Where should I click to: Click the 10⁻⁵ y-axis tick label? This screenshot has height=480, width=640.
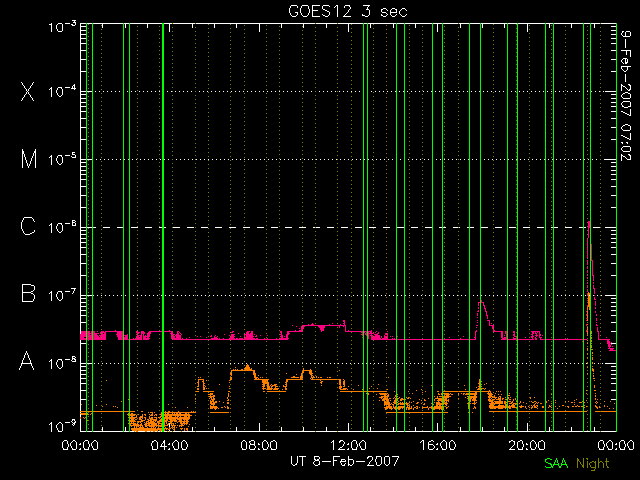tap(62, 159)
